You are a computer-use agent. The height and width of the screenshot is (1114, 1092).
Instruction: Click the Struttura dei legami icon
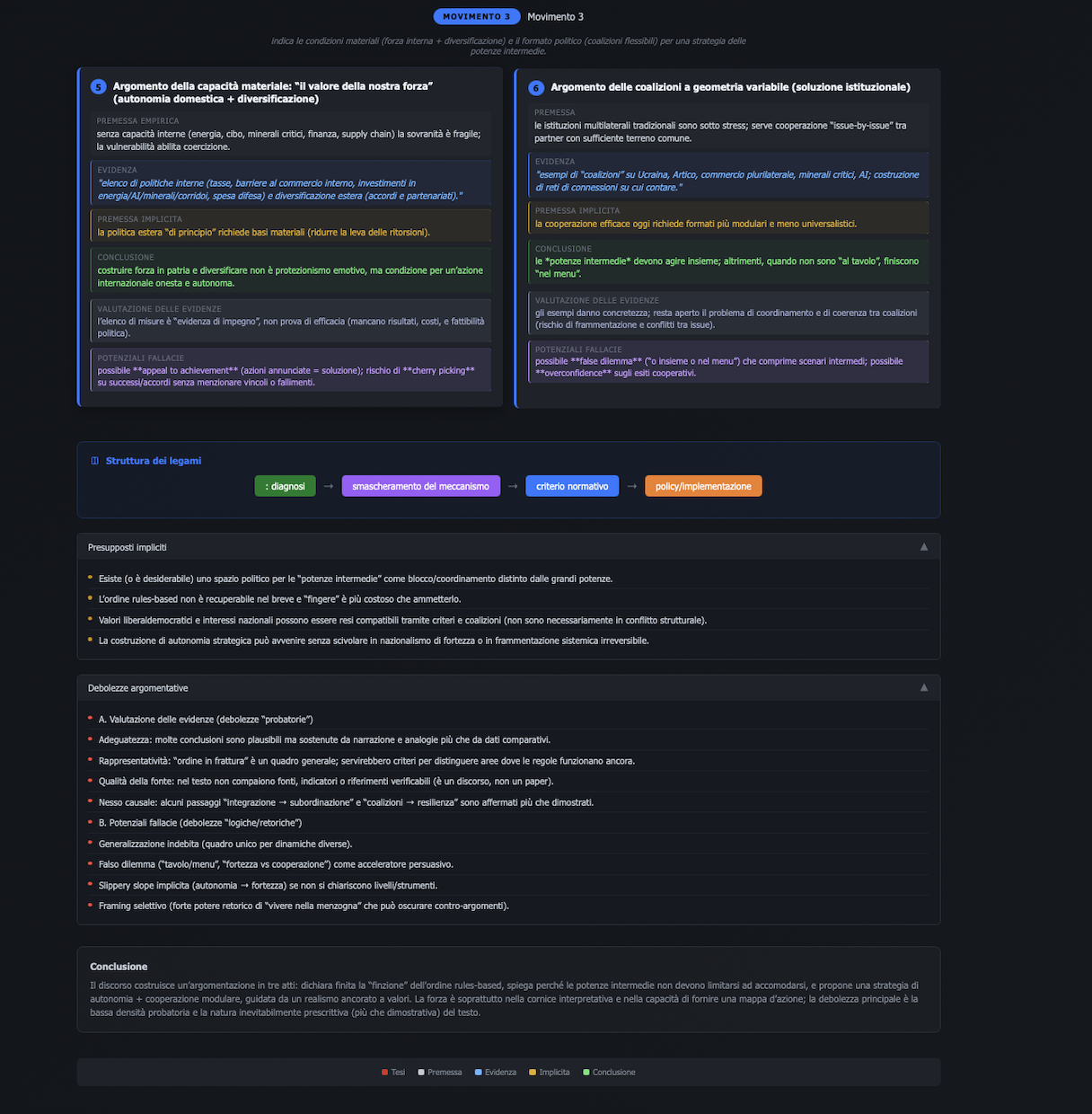[x=95, y=461]
